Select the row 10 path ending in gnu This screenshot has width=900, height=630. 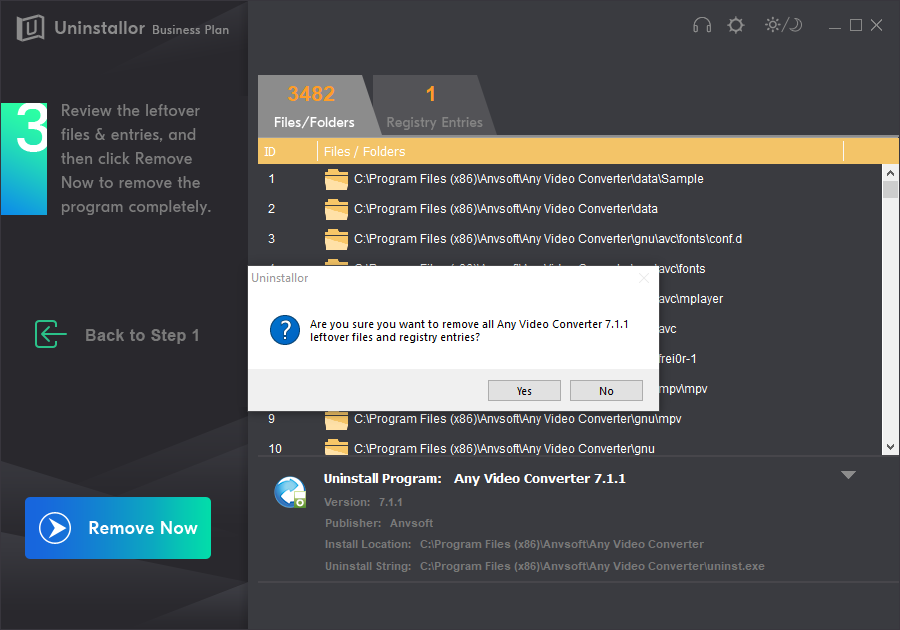point(504,449)
